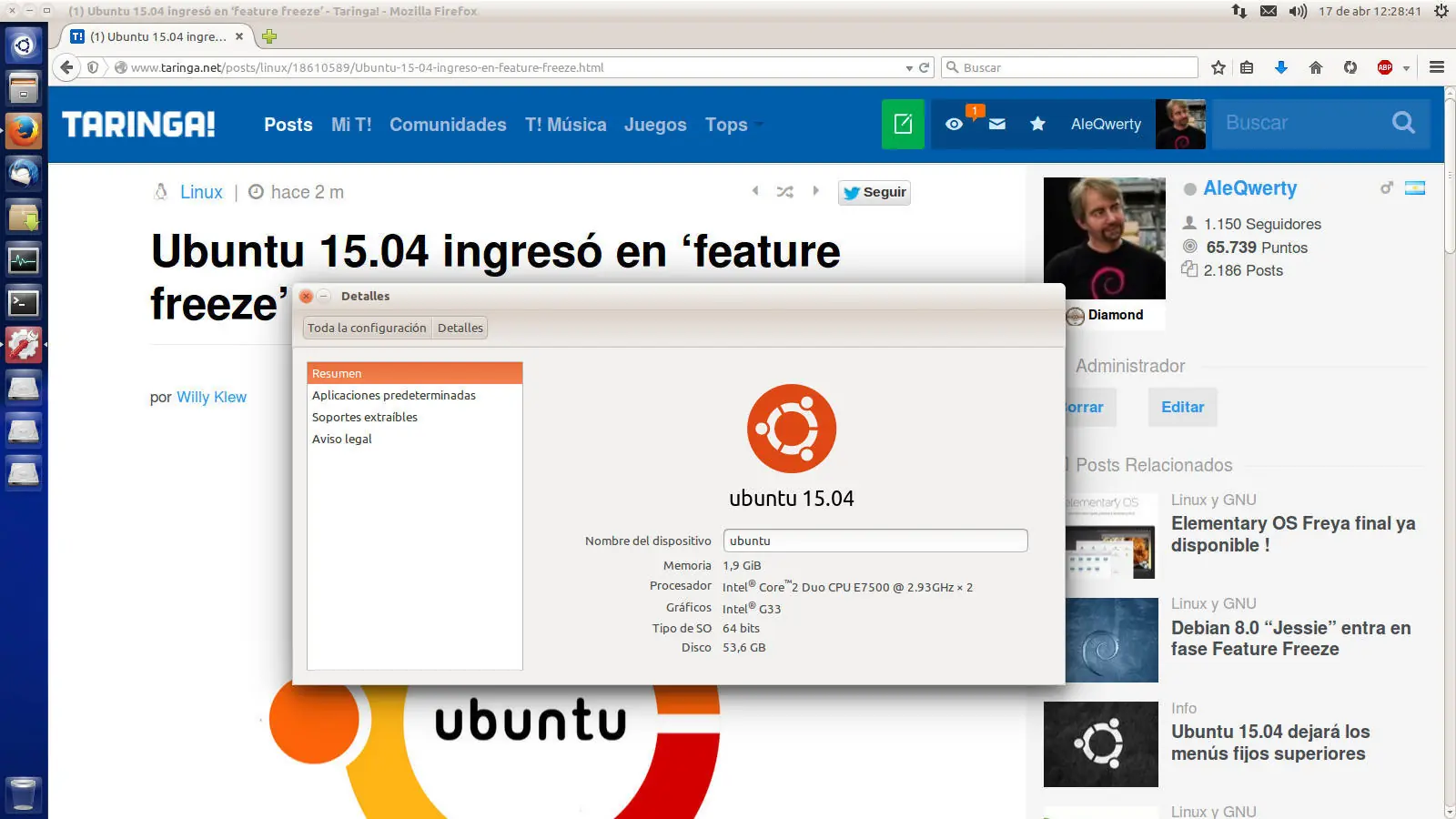Reload the page in Firefox

925,67
